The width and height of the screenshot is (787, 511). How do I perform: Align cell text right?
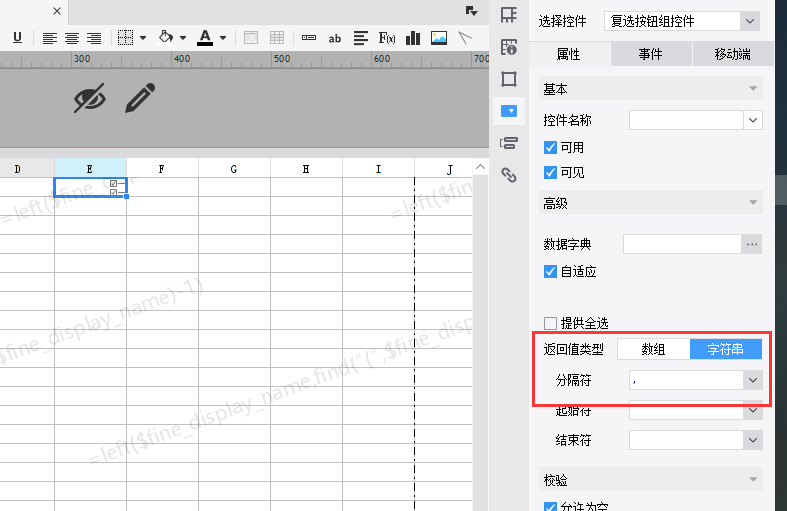[x=94, y=38]
